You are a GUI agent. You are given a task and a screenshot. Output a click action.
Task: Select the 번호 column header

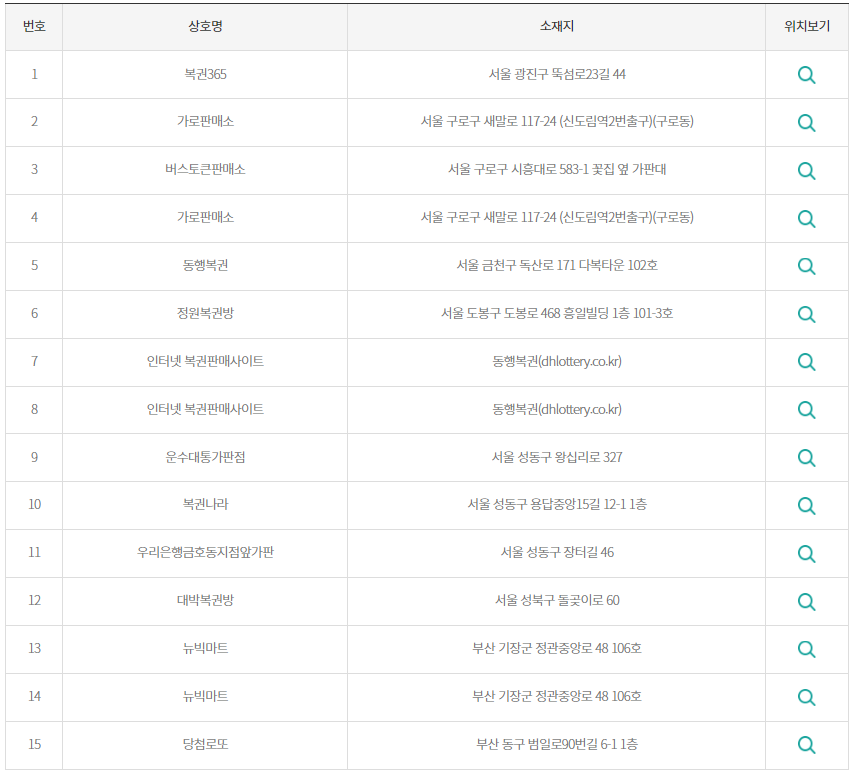(x=34, y=26)
